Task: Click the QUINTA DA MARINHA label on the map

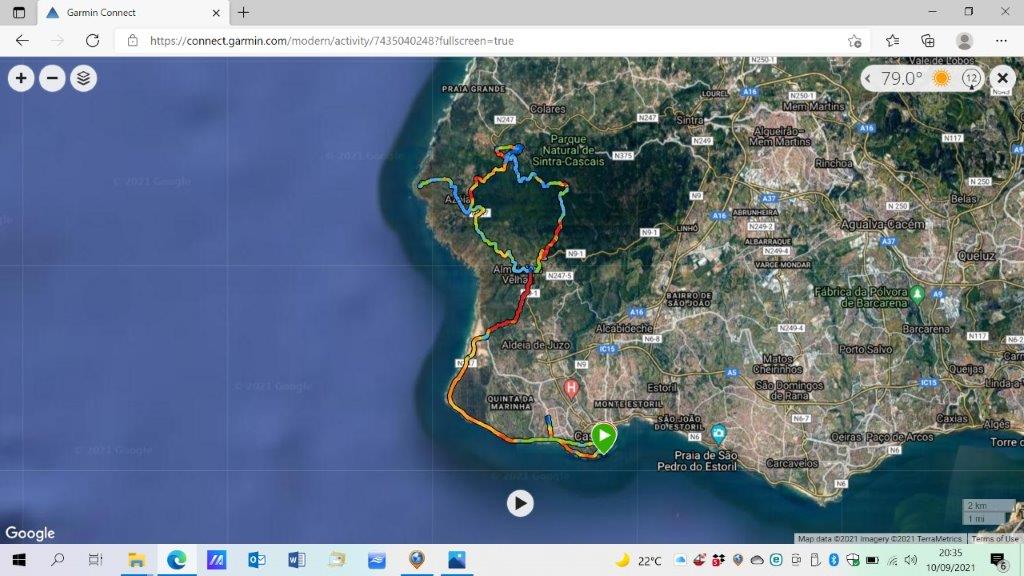Action: click(511, 402)
